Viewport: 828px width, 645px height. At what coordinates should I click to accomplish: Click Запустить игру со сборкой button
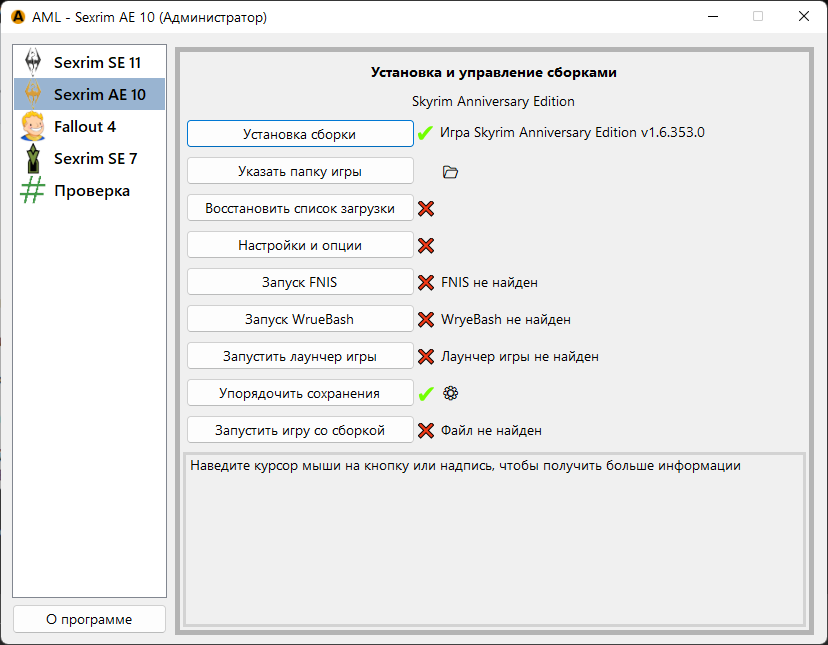pyautogui.click(x=300, y=430)
